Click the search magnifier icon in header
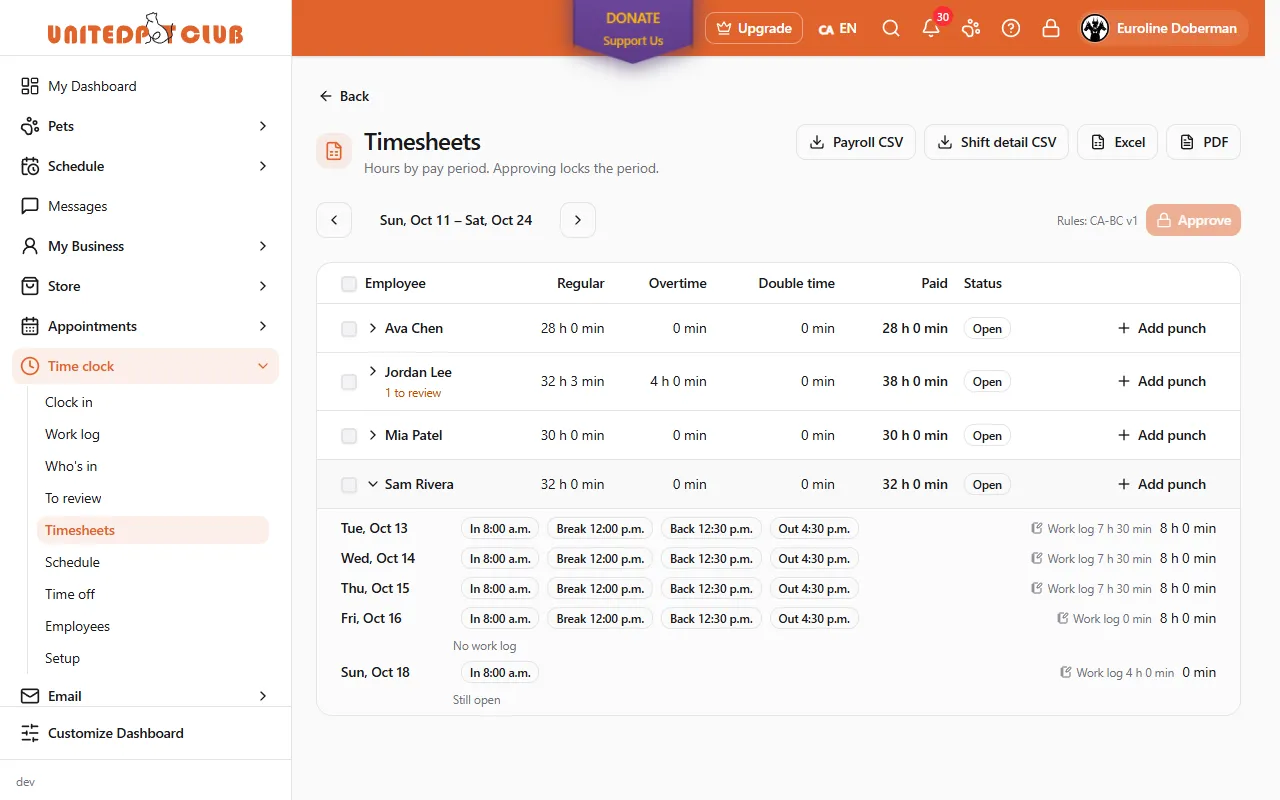 pyautogui.click(x=890, y=28)
